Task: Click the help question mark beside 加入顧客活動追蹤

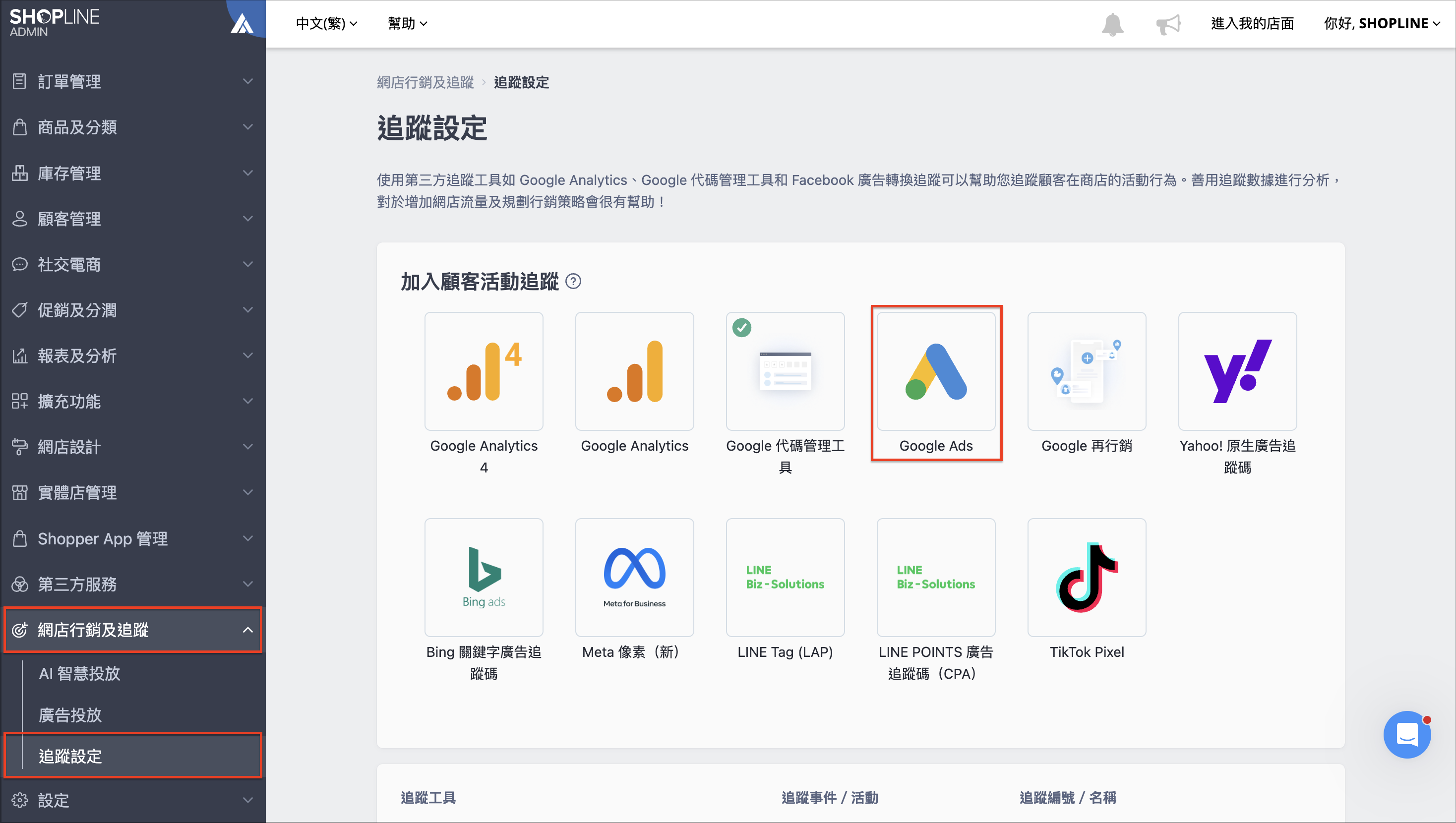Action: (x=573, y=281)
